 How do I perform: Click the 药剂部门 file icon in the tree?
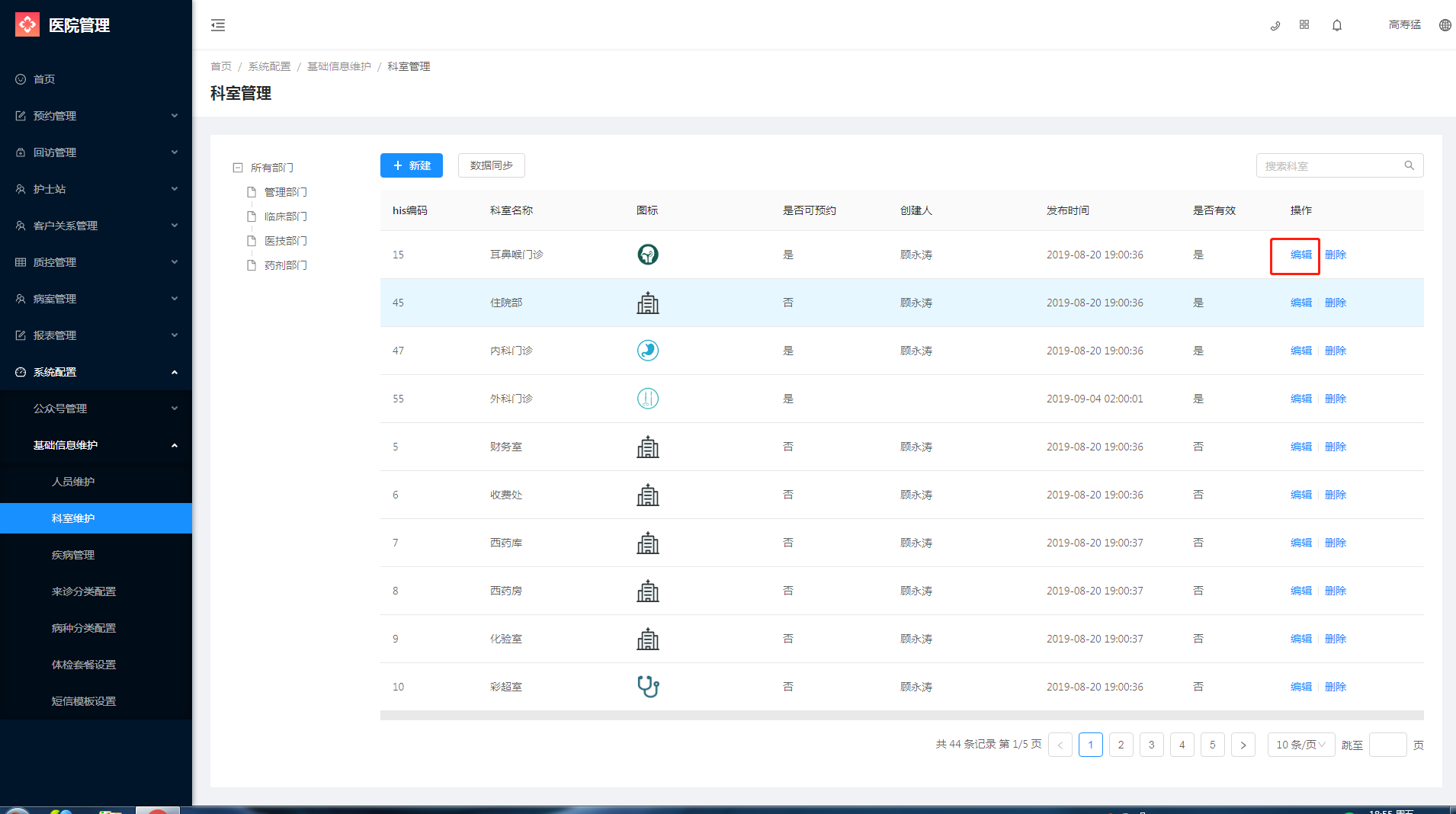click(x=251, y=265)
